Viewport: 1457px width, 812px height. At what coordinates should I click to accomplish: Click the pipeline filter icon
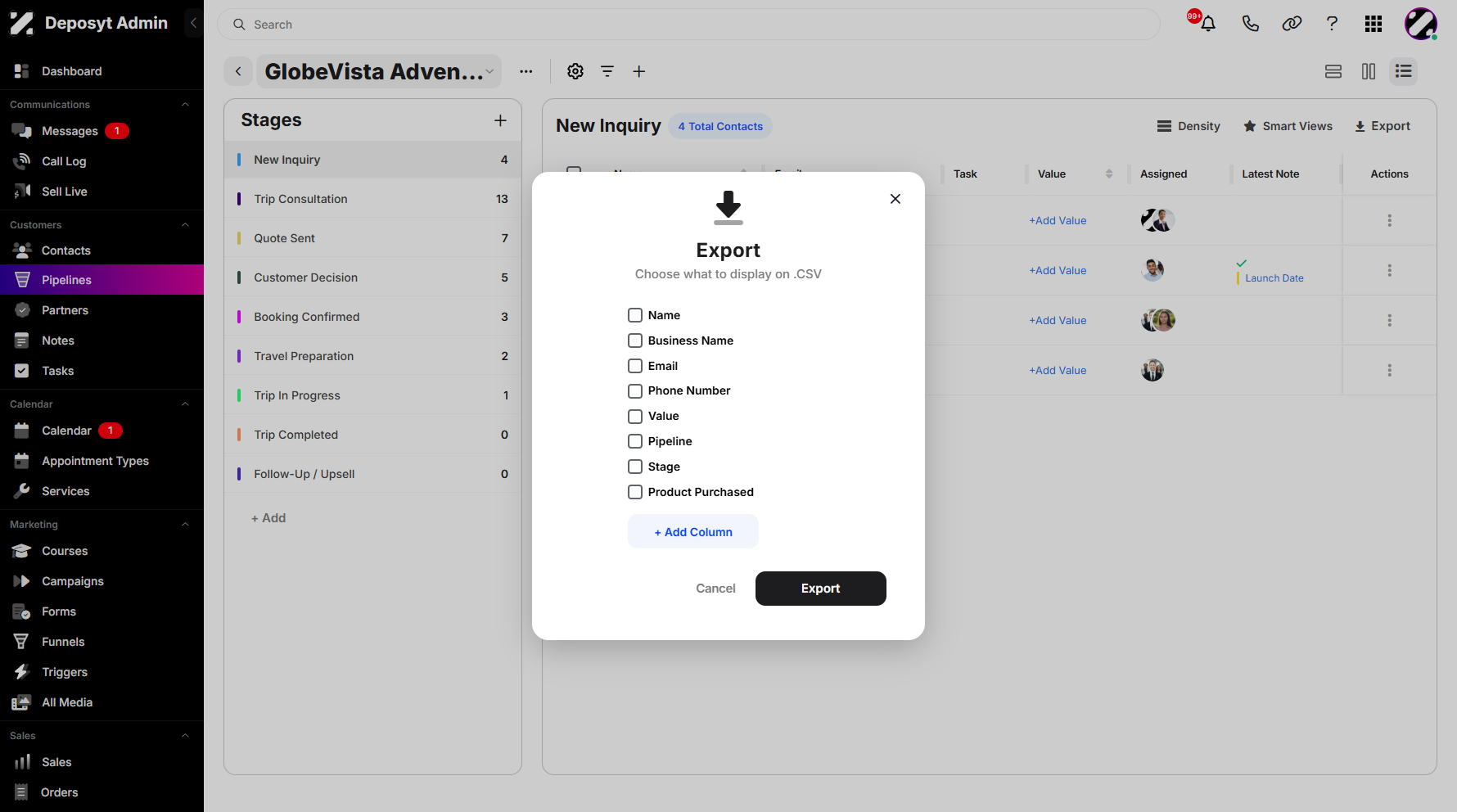607,71
